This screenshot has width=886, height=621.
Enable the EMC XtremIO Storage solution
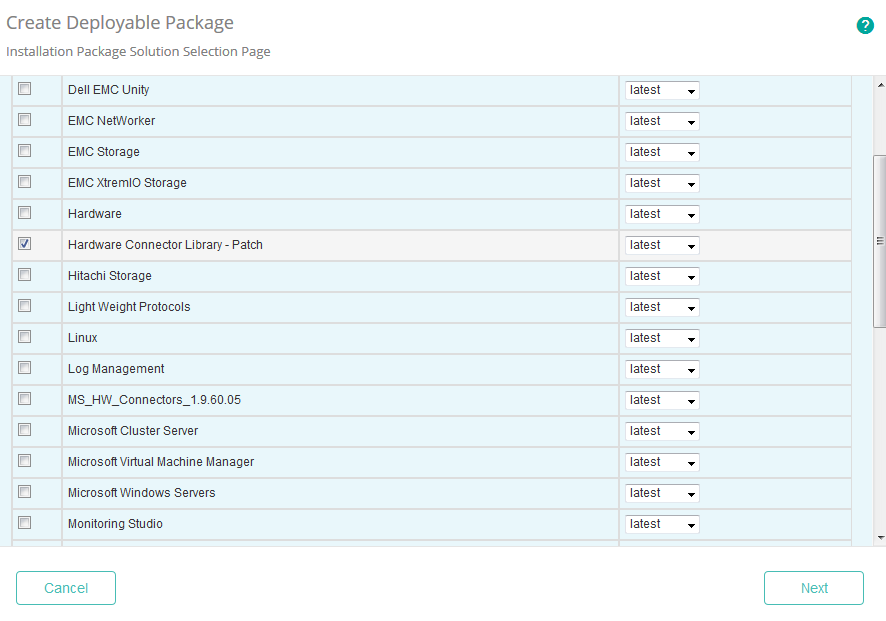coord(24,181)
